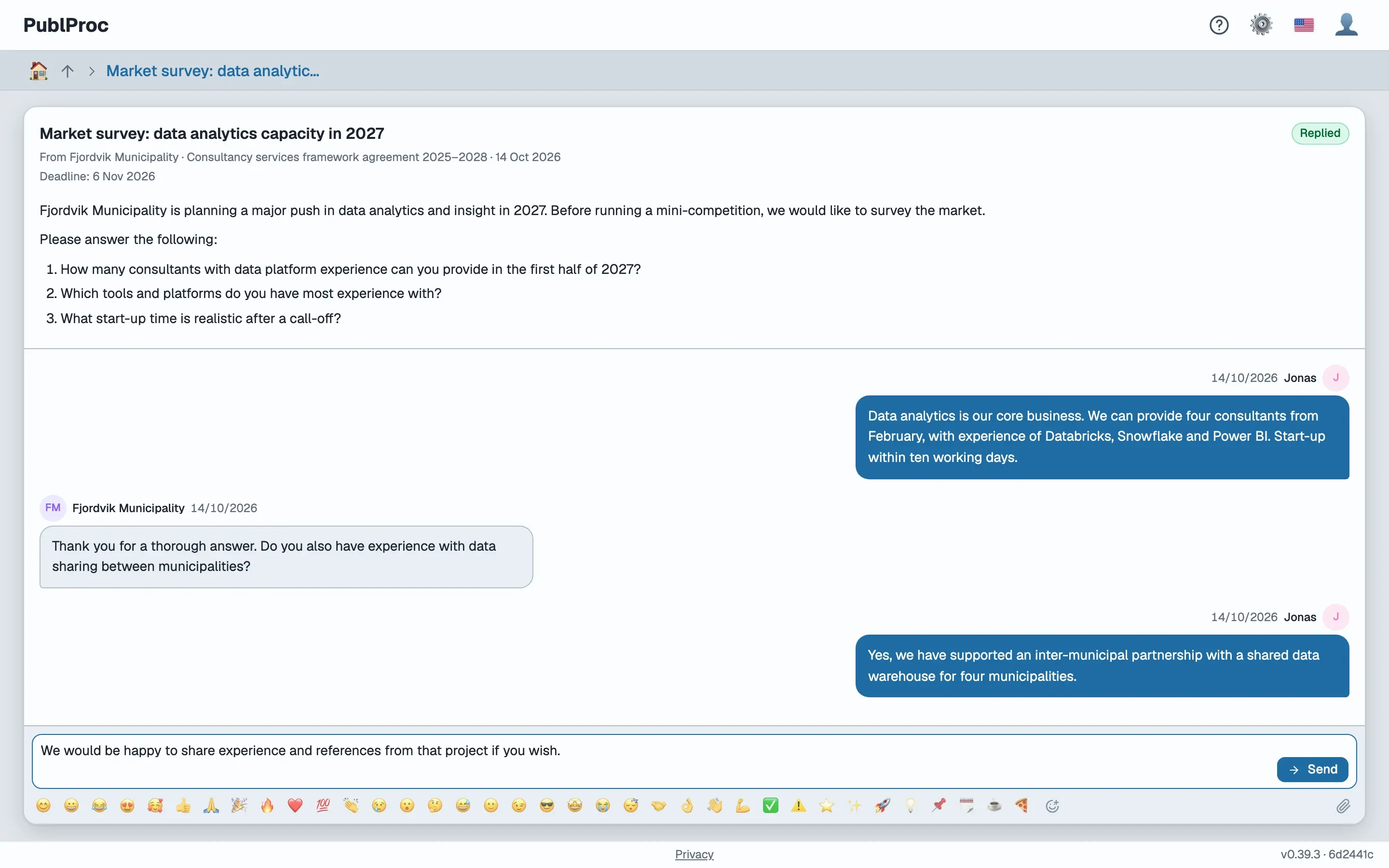Send the typed message
This screenshot has width=1389, height=868.
1312,769
